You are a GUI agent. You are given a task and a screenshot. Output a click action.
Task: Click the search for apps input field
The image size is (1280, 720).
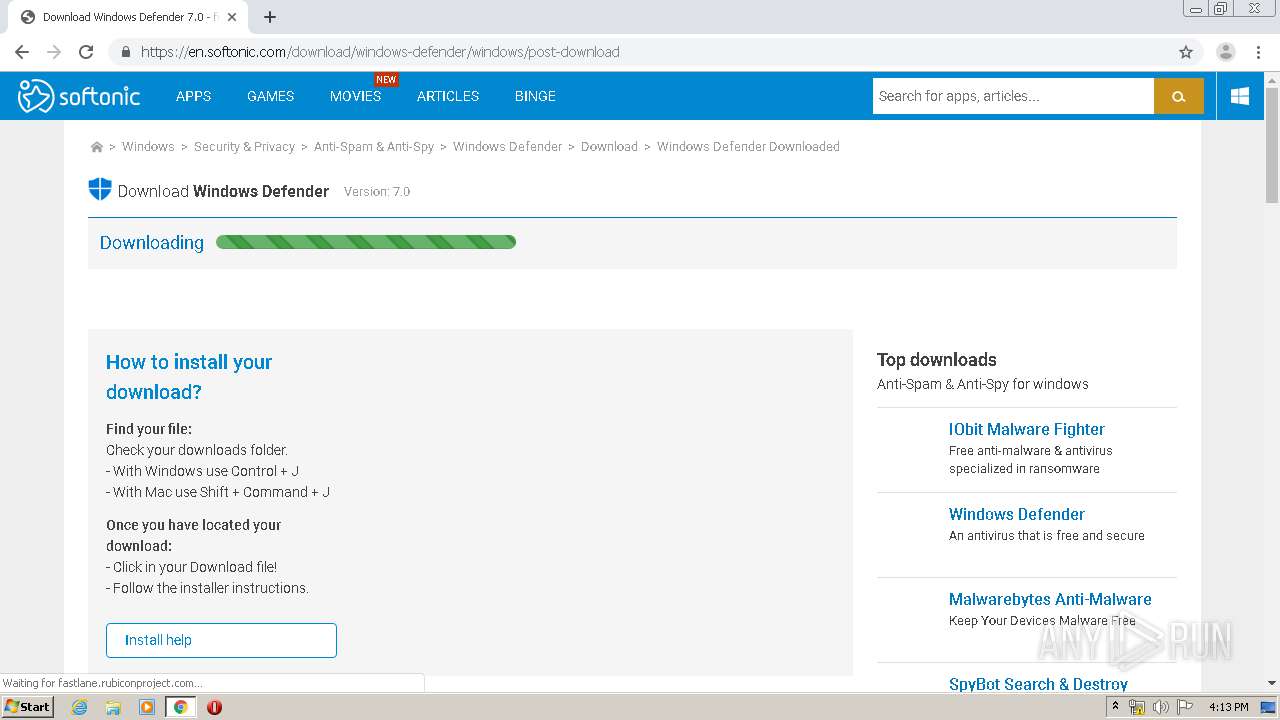click(1013, 96)
